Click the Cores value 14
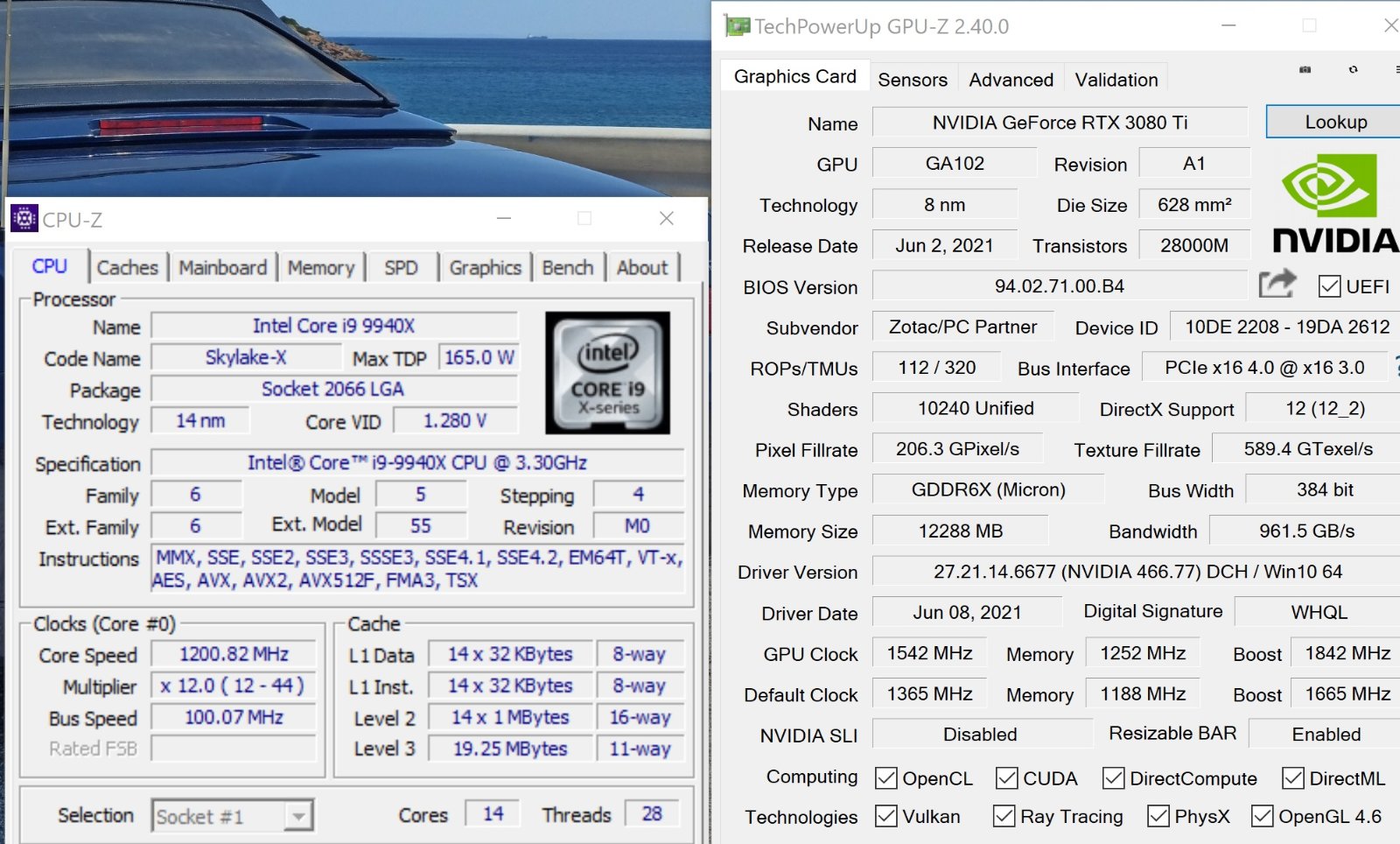The height and width of the screenshot is (844, 1400). (493, 814)
